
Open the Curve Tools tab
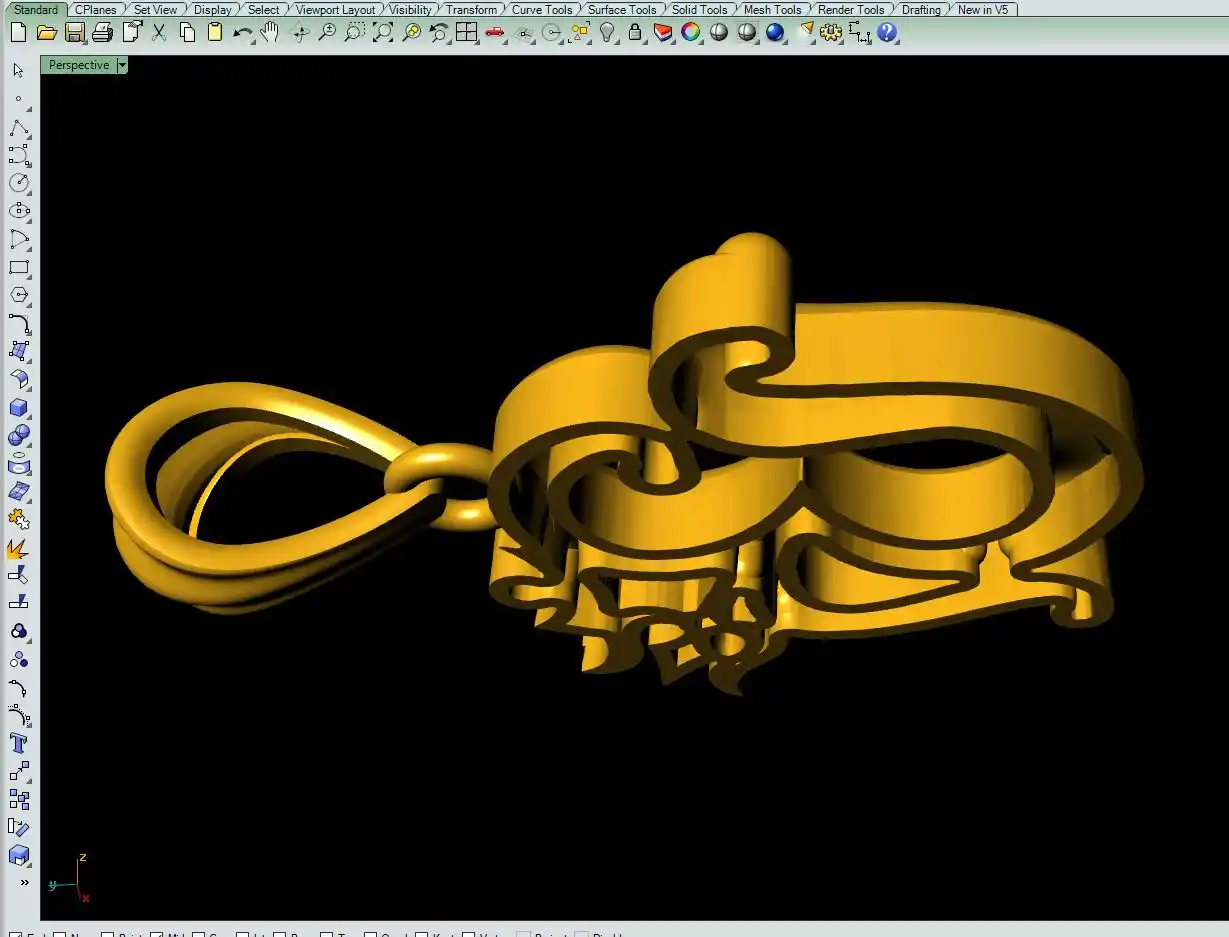542,9
